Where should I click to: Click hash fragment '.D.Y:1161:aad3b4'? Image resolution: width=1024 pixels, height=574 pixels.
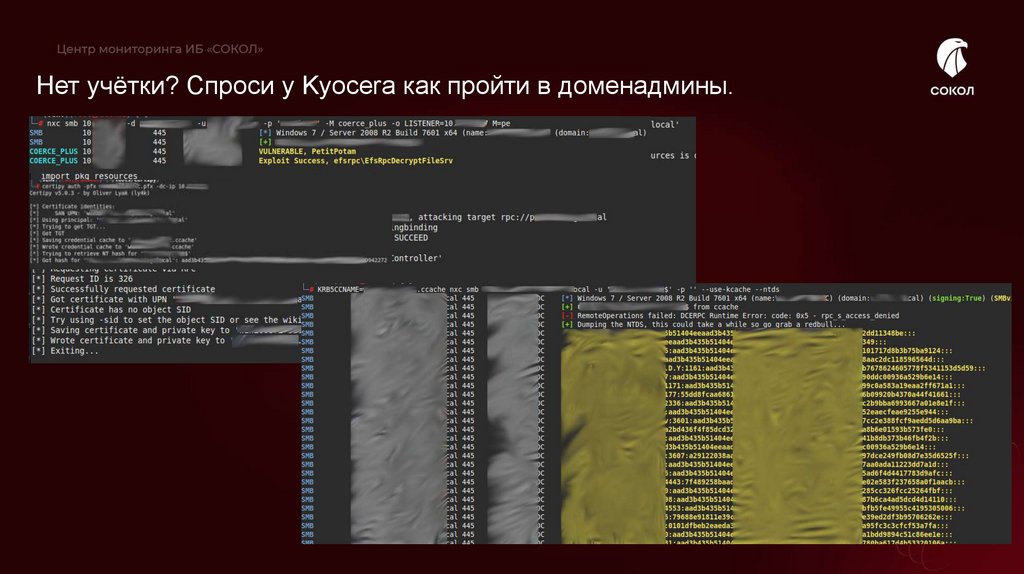tap(699, 368)
